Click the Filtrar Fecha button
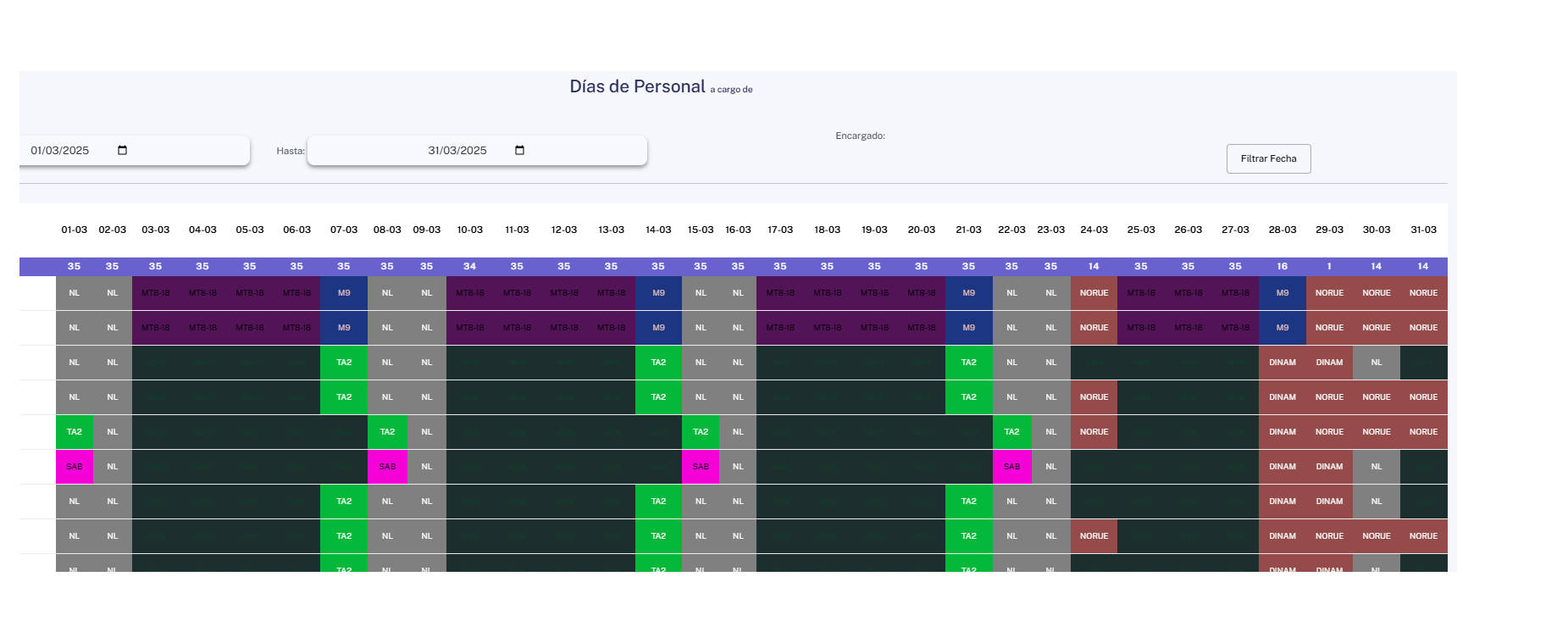 (x=1268, y=158)
